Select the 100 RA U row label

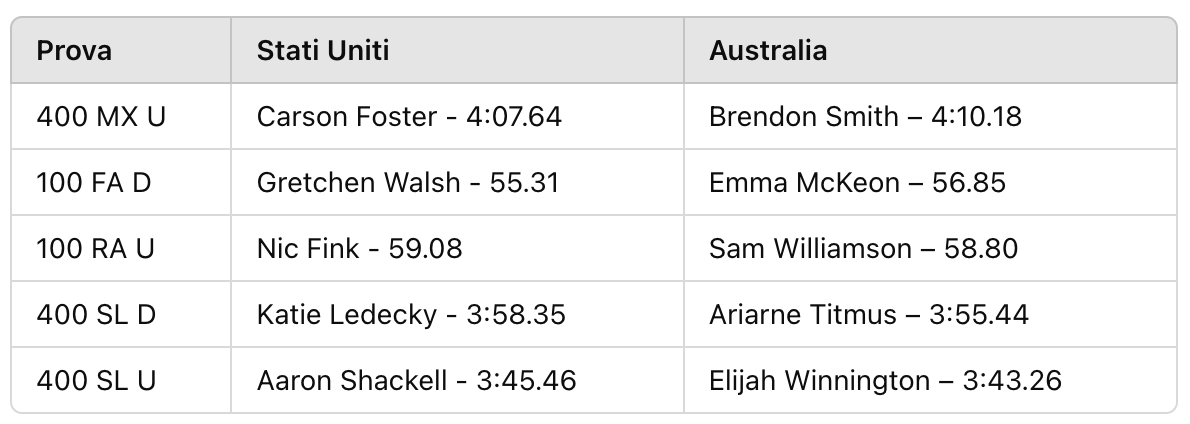[x=96, y=249]
